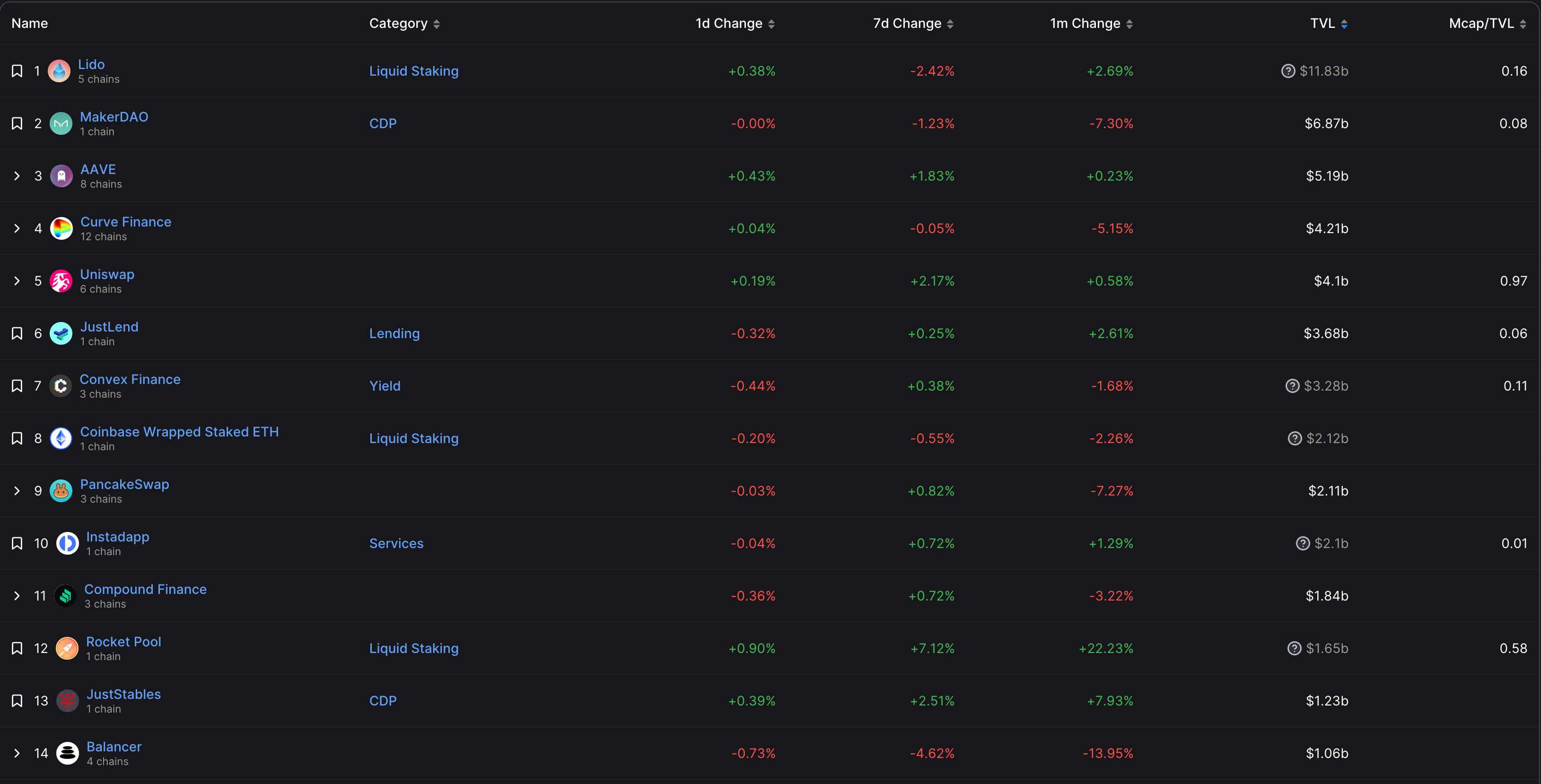The image size is (1541, 784).
Task: Click the Curve Finance rainbow logo
Action: [x=61, y=228]
